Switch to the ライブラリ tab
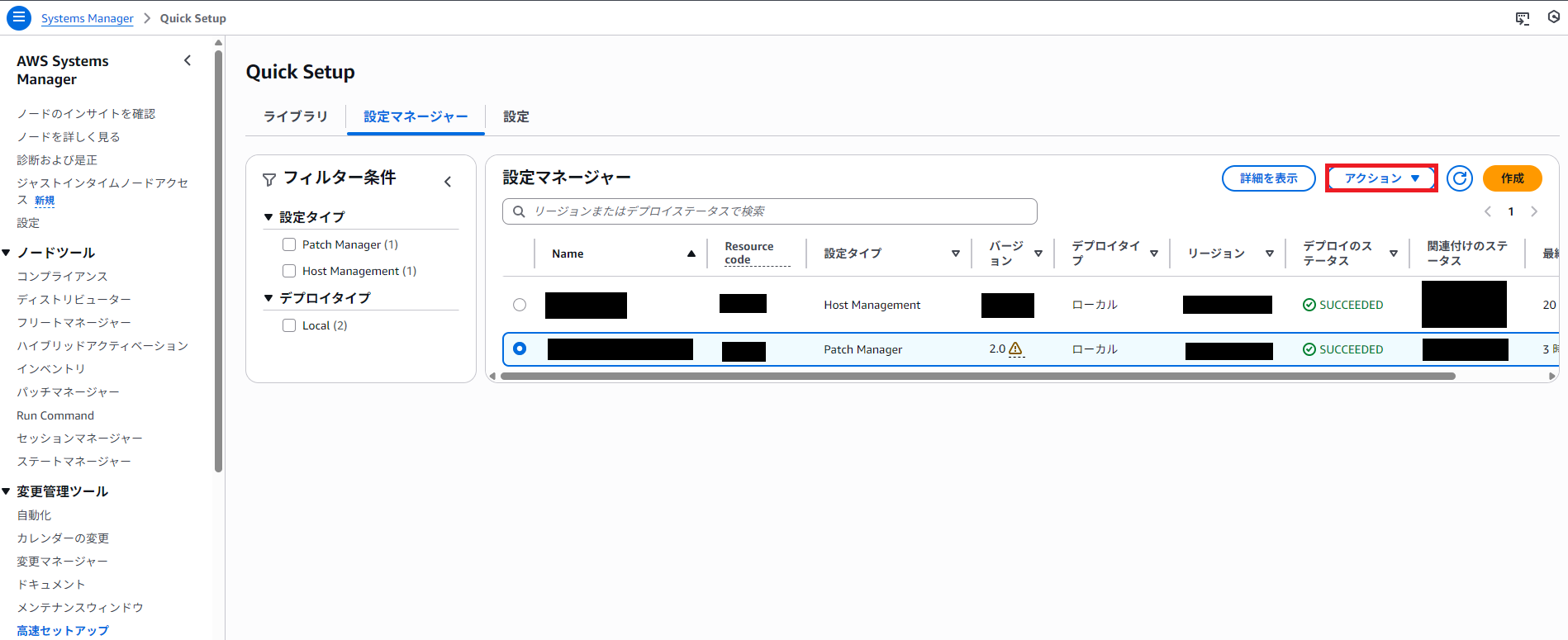1568x640 pixels. click(295, 116)
